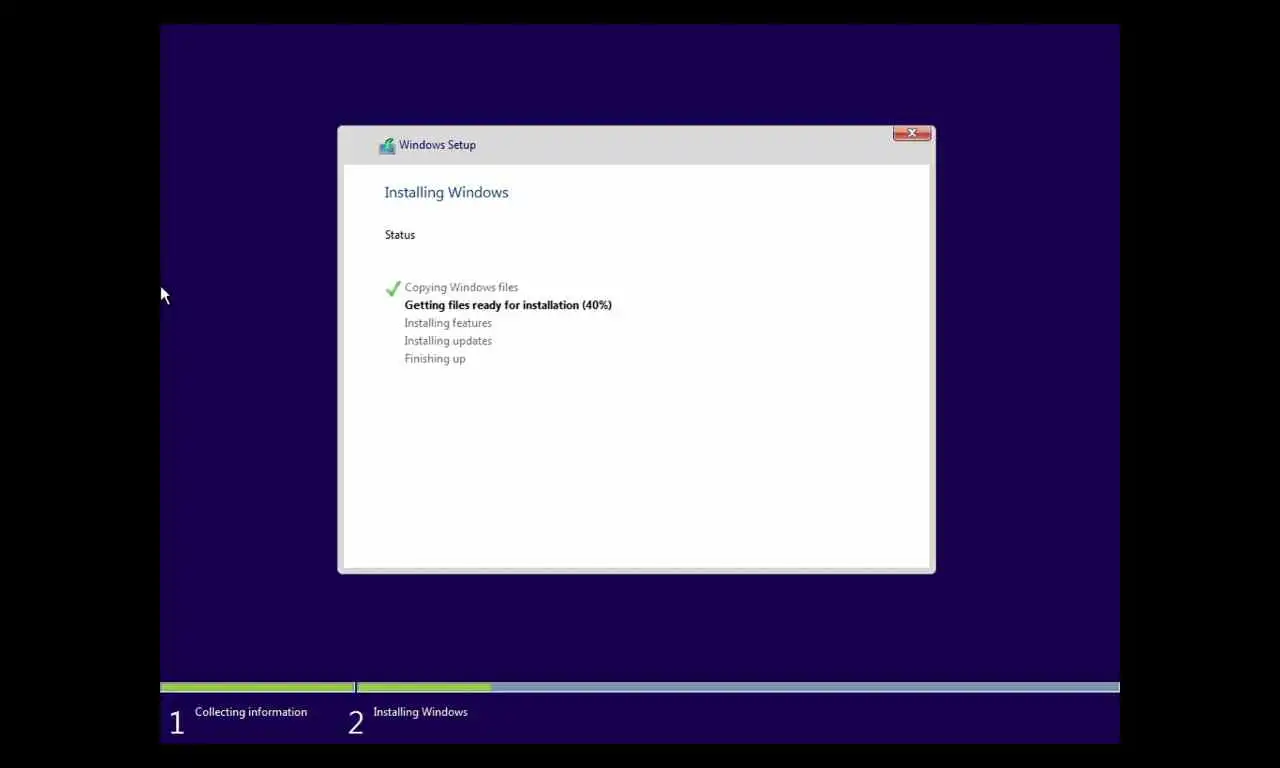
Task: Click the 'Status' label
Action: pyautogui.click(x=400, y=235)
